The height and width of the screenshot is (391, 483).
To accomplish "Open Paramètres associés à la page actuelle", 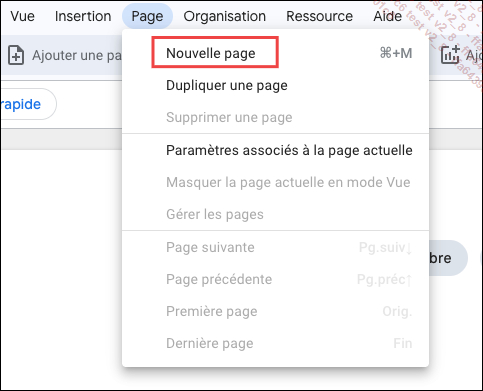I will [x=276, y=150].
